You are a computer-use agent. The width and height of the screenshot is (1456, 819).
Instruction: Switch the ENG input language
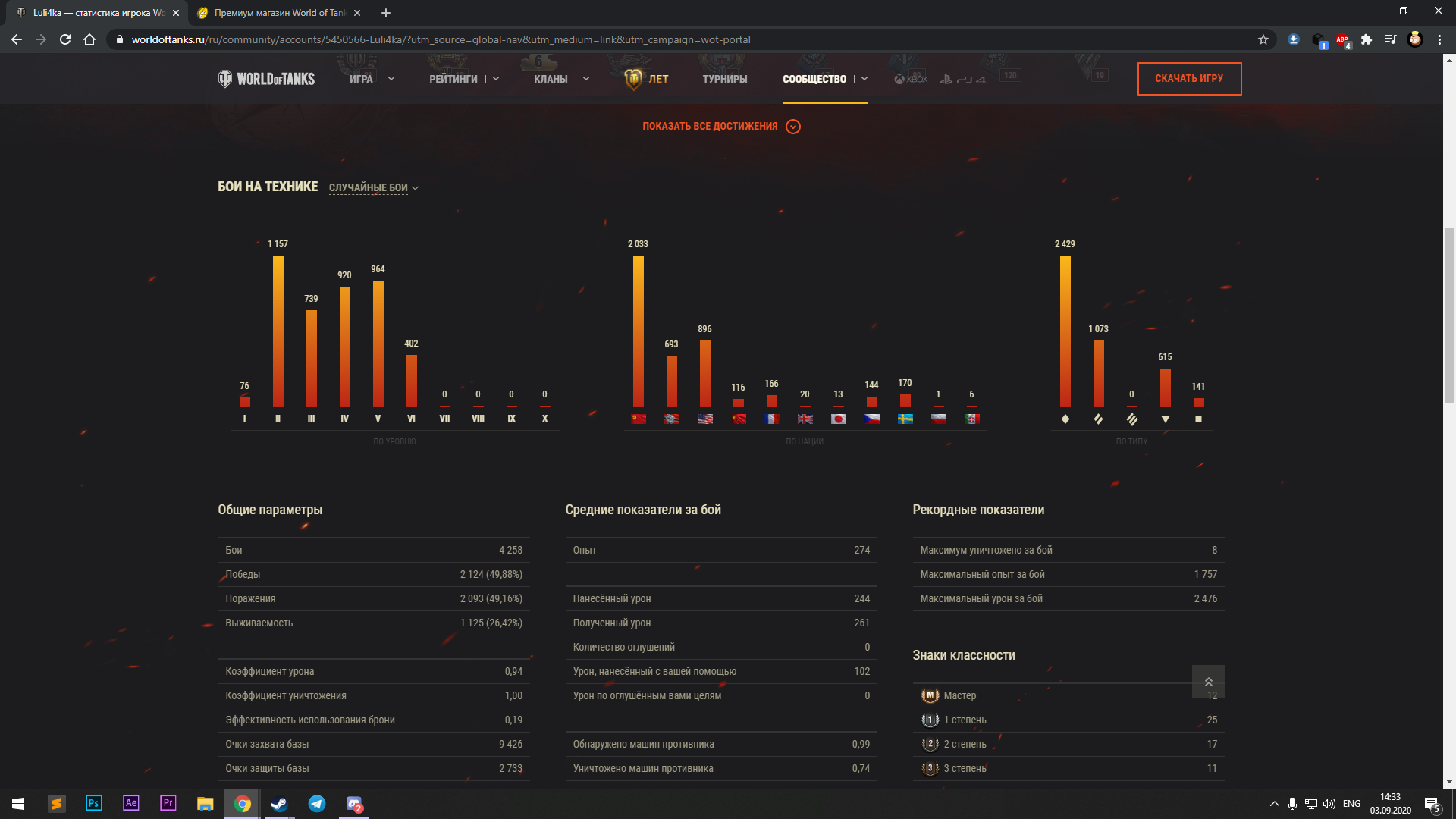coord(1351,804)
